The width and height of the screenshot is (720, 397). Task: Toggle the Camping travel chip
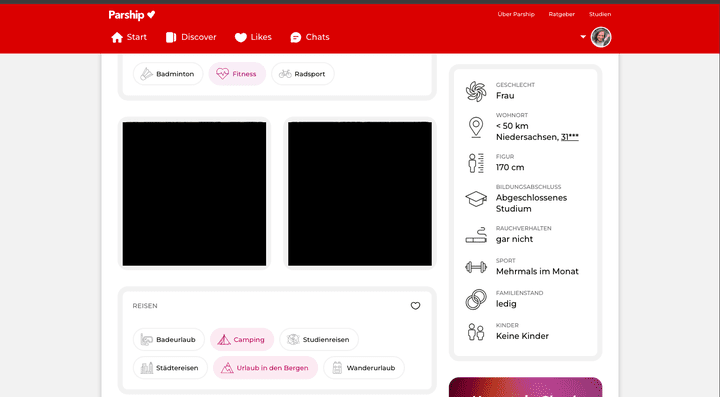click(x=242, y=340)
